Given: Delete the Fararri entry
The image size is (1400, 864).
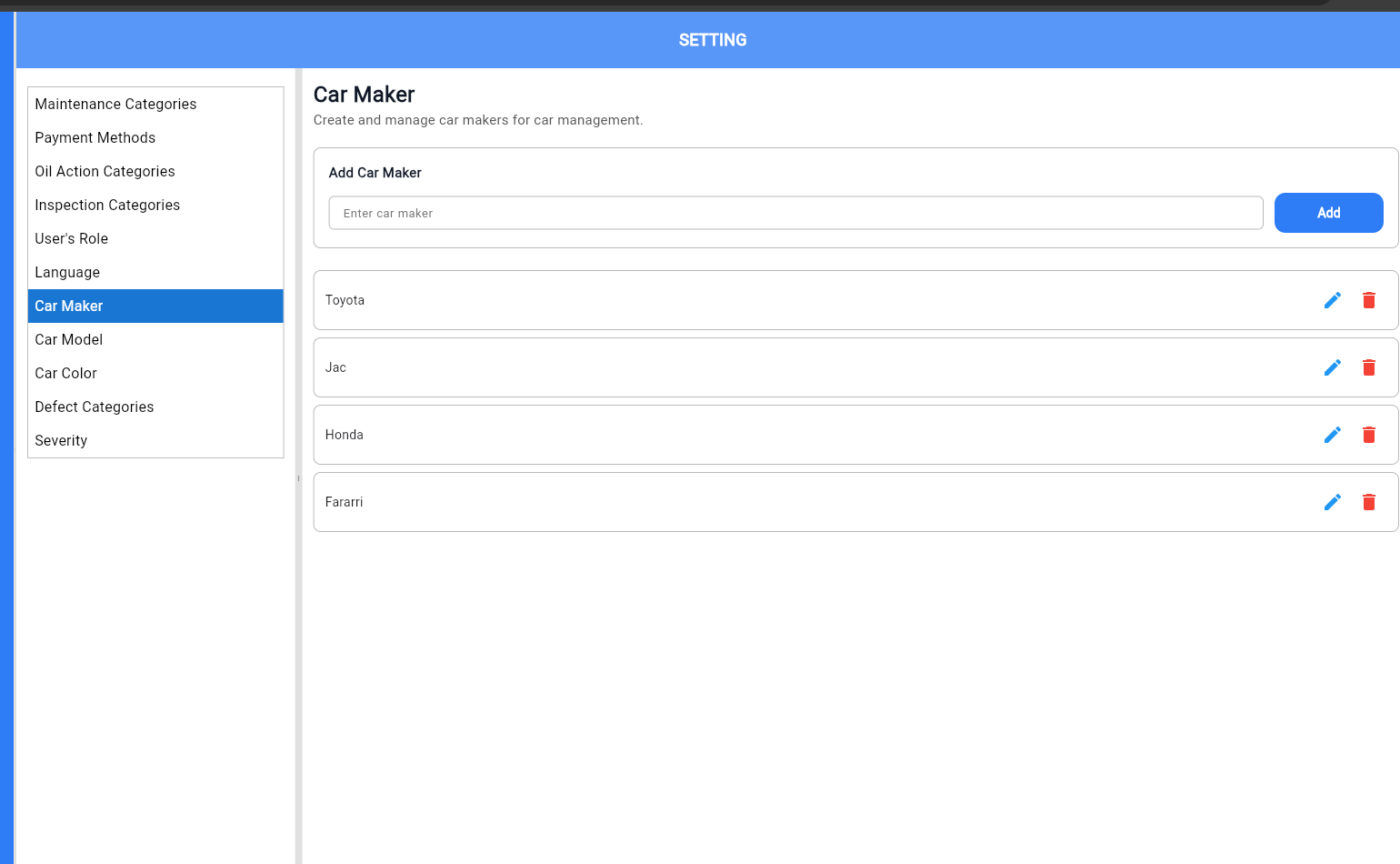Looking at the screenshot, I should point(1368,502).
